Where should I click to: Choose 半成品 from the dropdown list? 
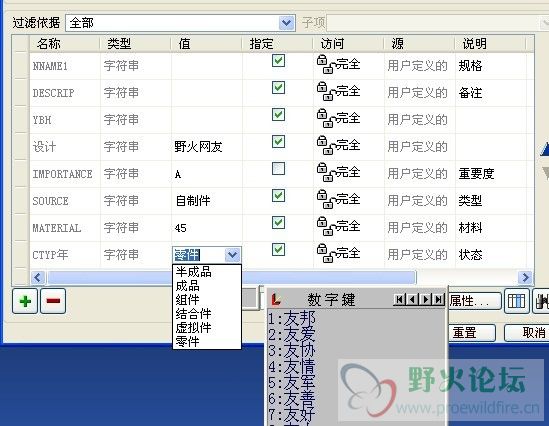click(x=193, y=272)
